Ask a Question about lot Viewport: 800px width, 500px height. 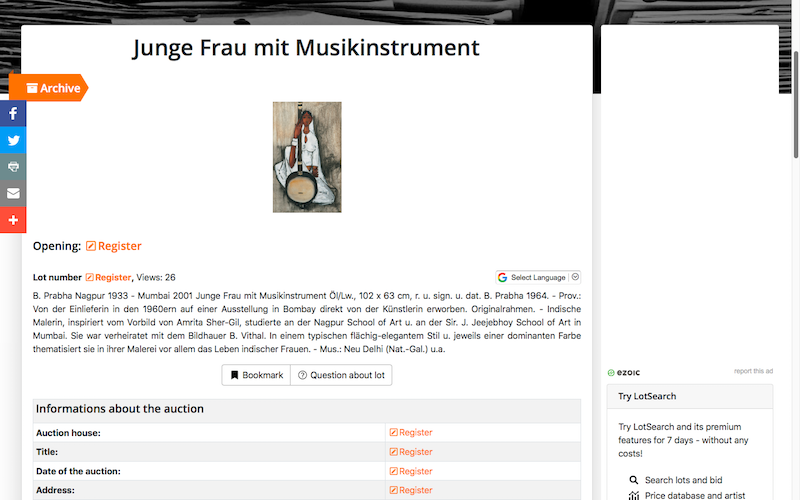(341, 375)
